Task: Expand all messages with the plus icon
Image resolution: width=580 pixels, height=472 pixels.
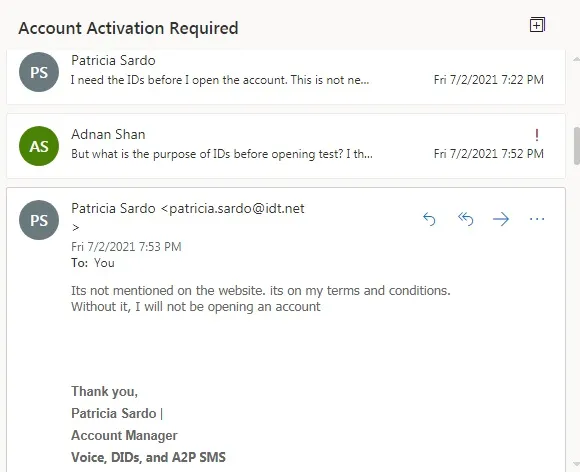Action: tap(537, 25)
